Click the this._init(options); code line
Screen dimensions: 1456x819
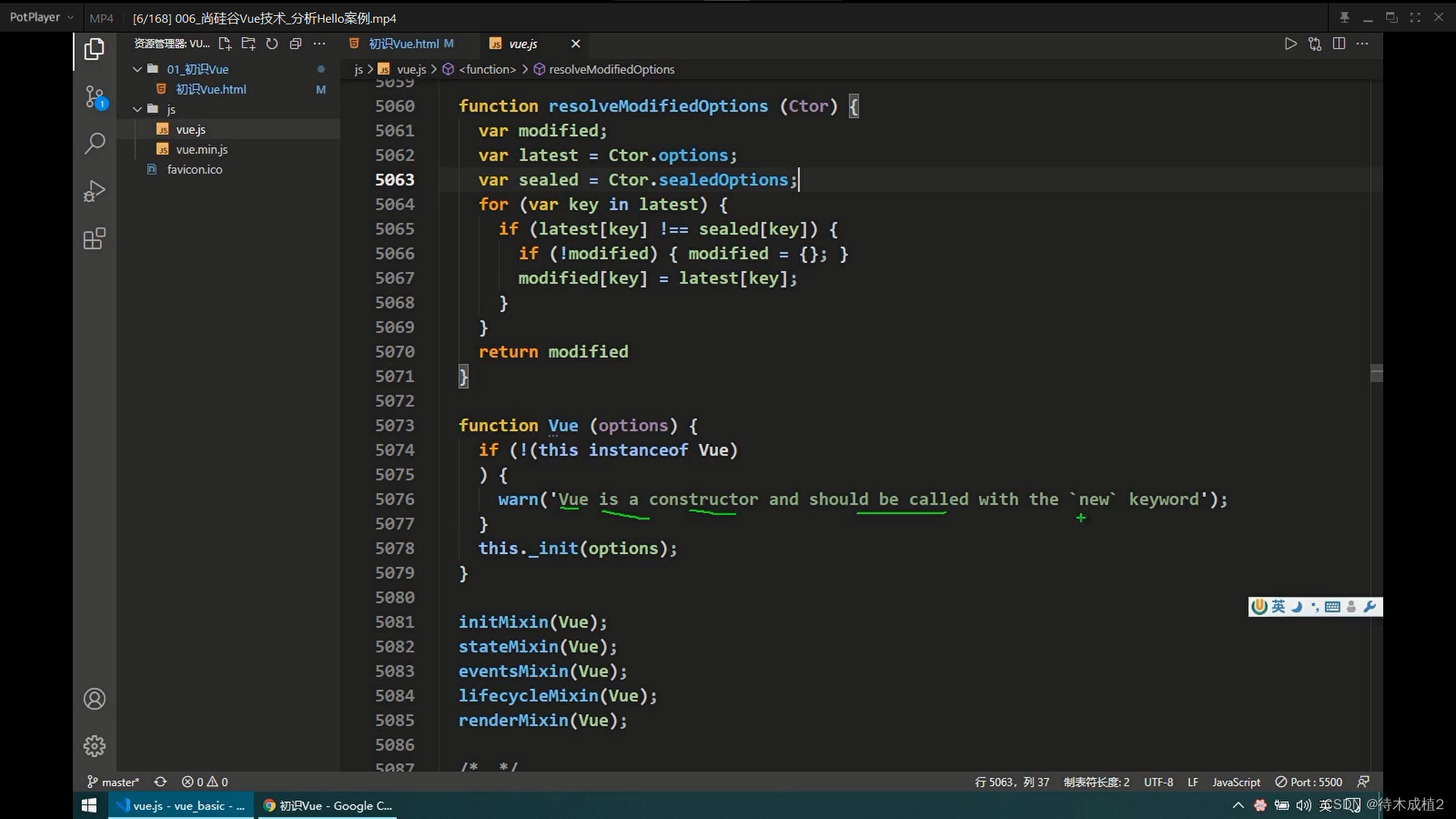(x=578, y=548)
